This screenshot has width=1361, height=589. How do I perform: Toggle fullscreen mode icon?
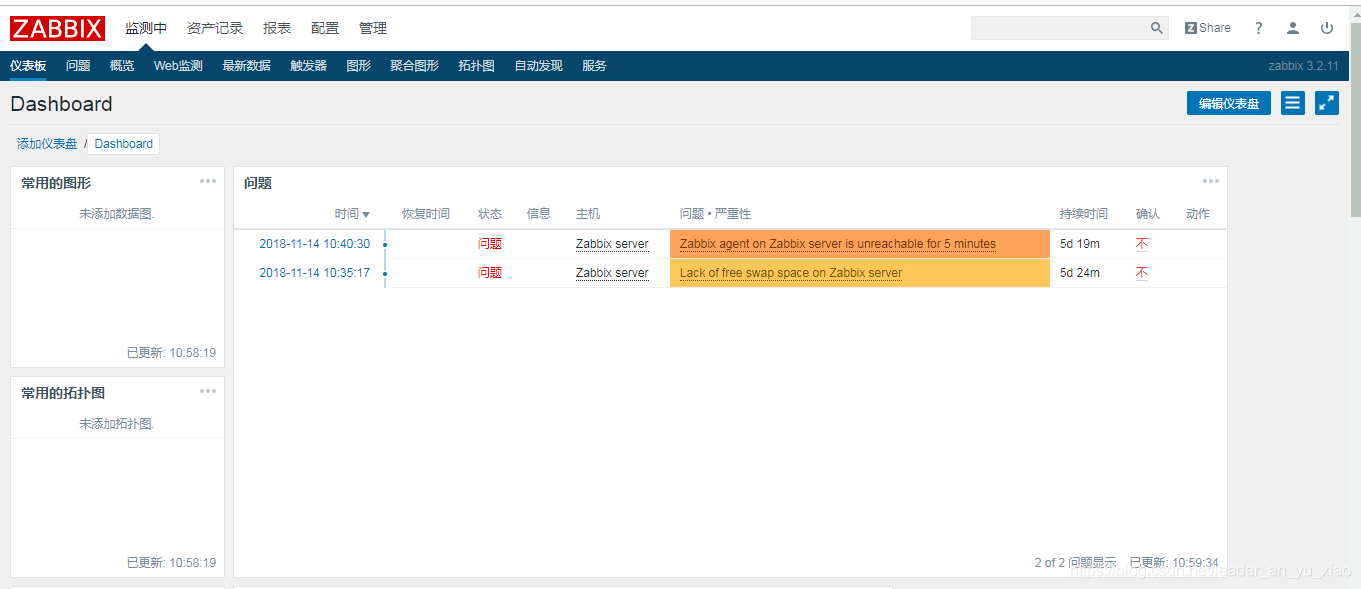(1327, 103)
